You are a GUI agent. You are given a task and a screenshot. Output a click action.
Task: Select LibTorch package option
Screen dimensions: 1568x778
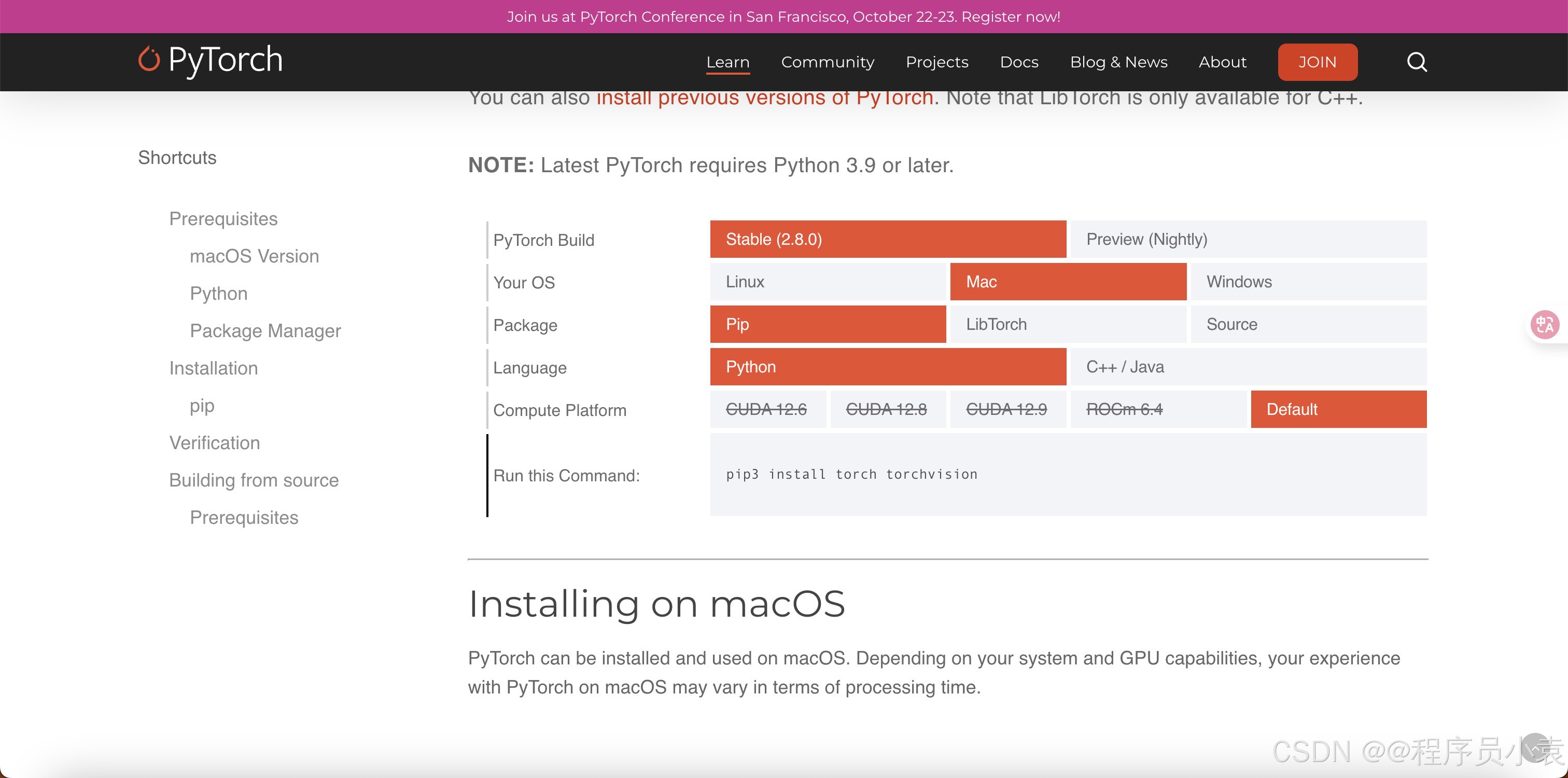pyautogui.click(x=1068, y=325)
